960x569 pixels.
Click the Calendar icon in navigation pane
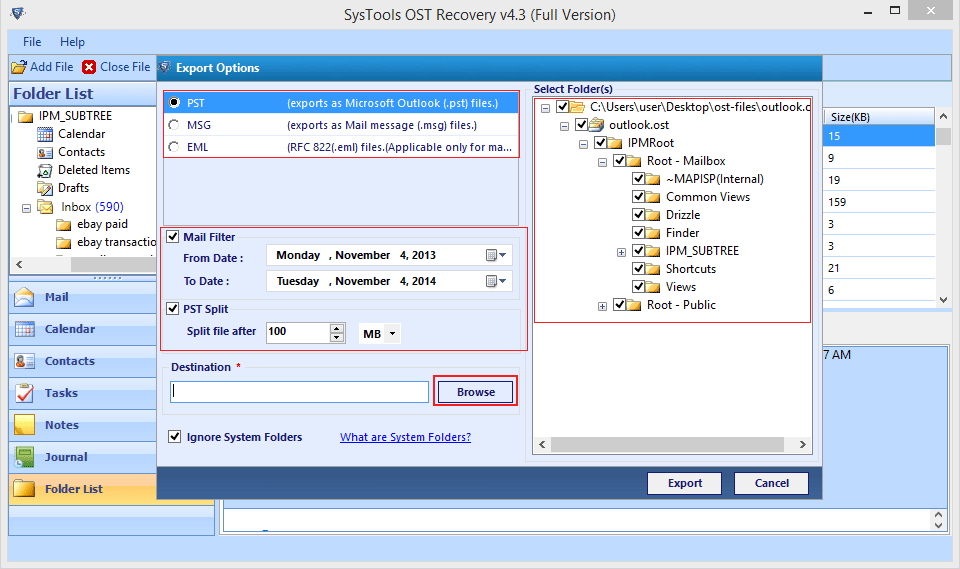pyautogui.click(x=24, y=329)
